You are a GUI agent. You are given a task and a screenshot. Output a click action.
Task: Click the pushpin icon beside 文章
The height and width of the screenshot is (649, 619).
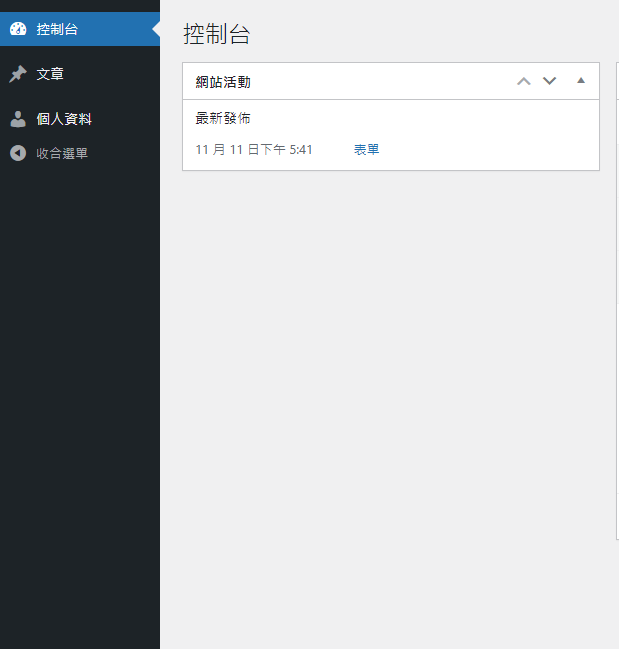[x=17, y=74]
